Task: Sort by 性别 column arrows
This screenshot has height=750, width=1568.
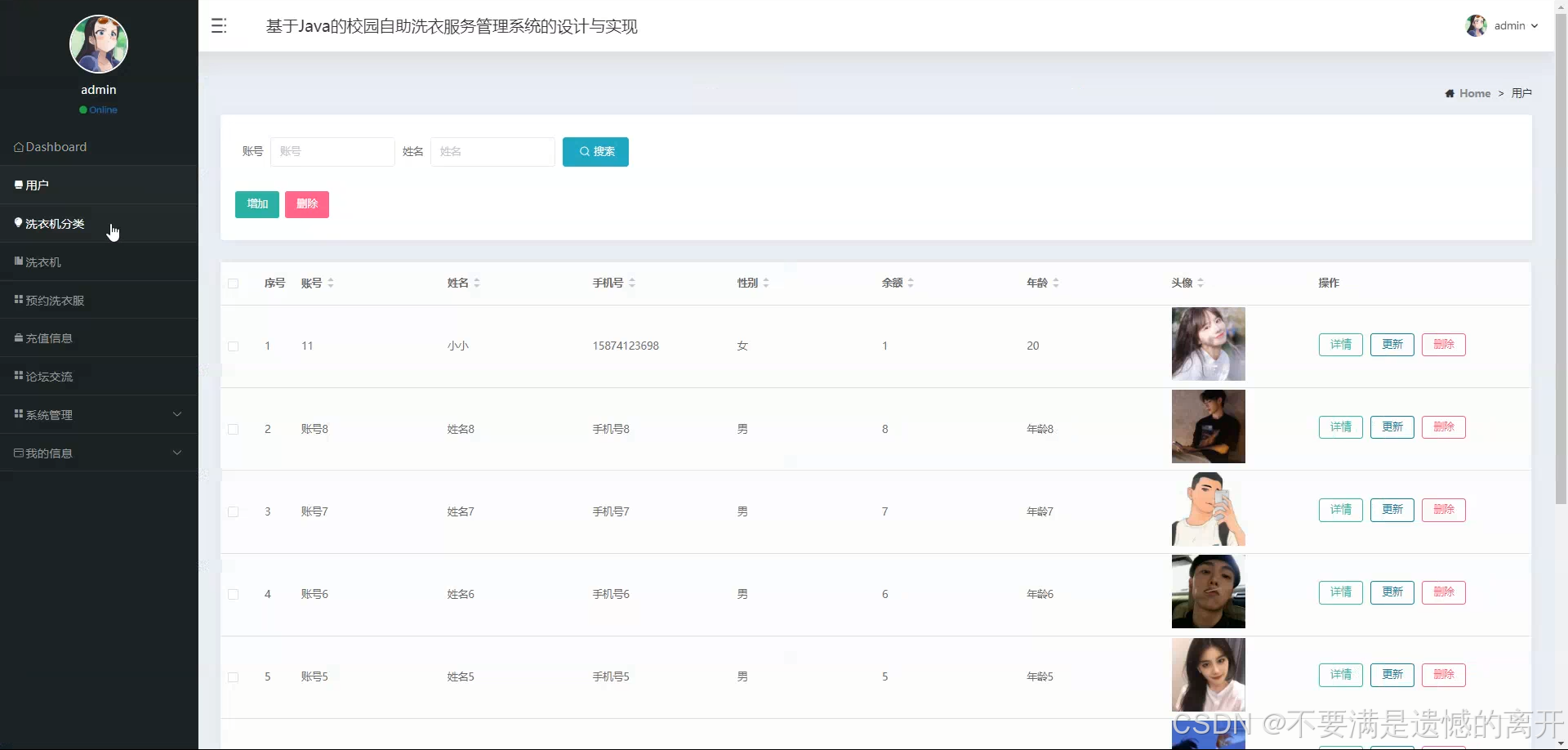Action: pyautogui.click(x=766, y=283)
